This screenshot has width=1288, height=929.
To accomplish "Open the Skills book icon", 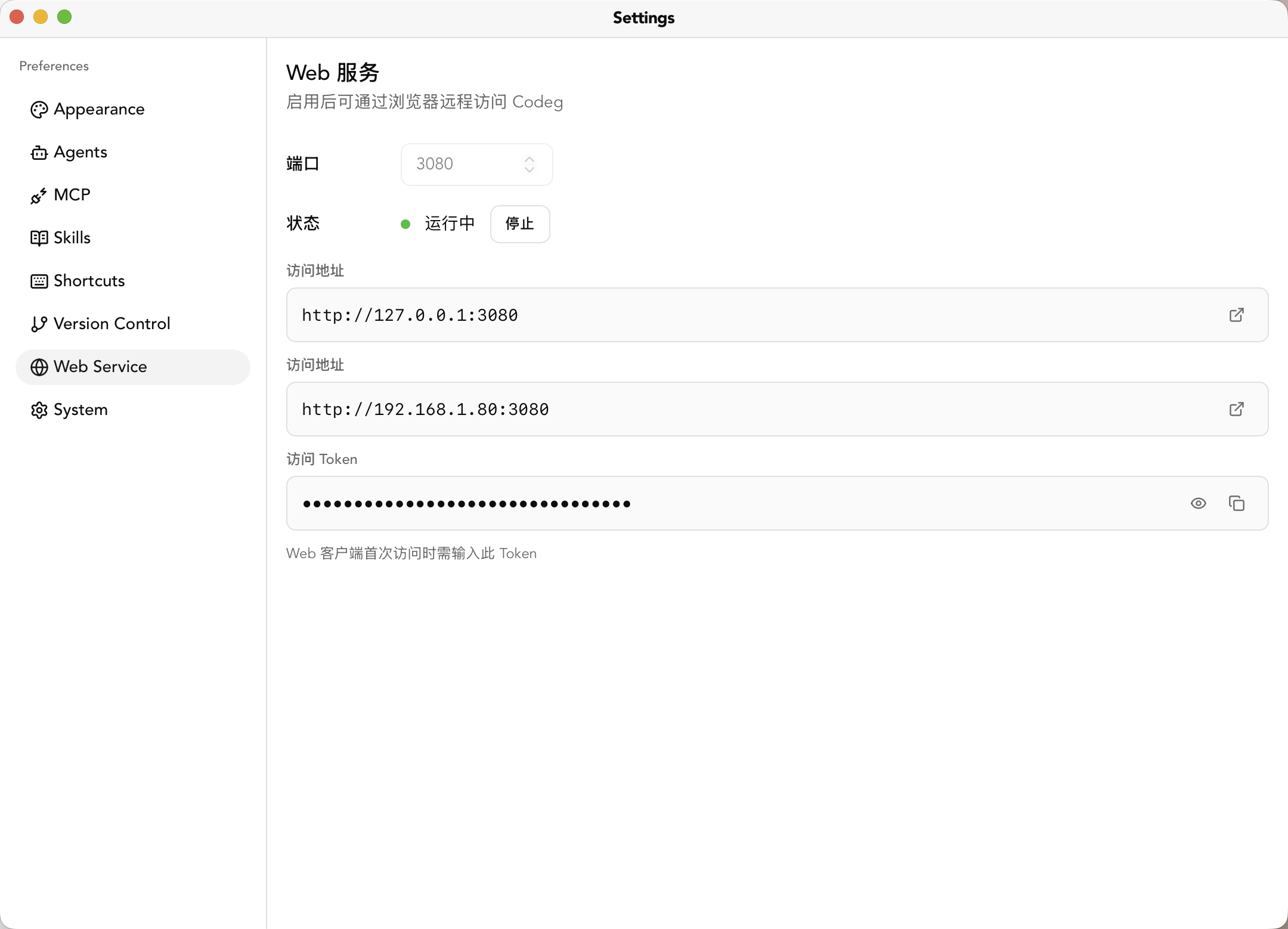I will coord(39,238).
